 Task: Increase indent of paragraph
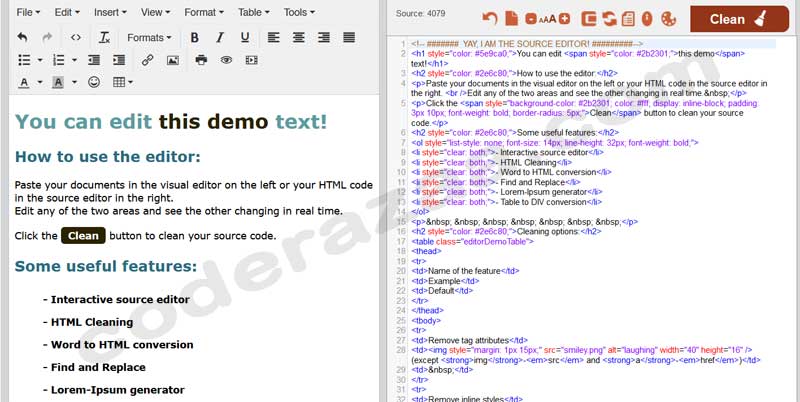(x=119, y=60)
